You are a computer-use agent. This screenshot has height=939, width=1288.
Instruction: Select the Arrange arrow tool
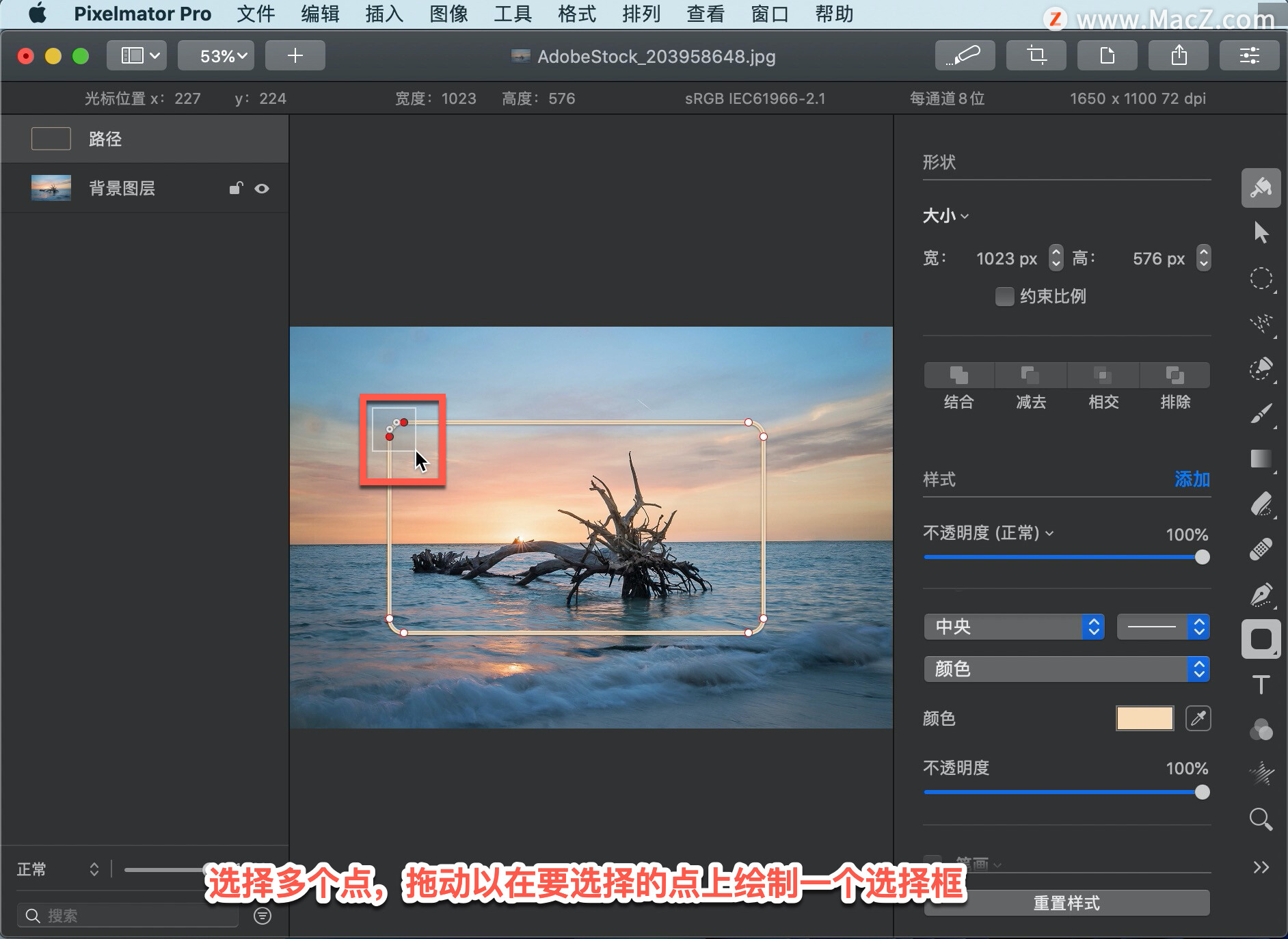click(1261, 232)
